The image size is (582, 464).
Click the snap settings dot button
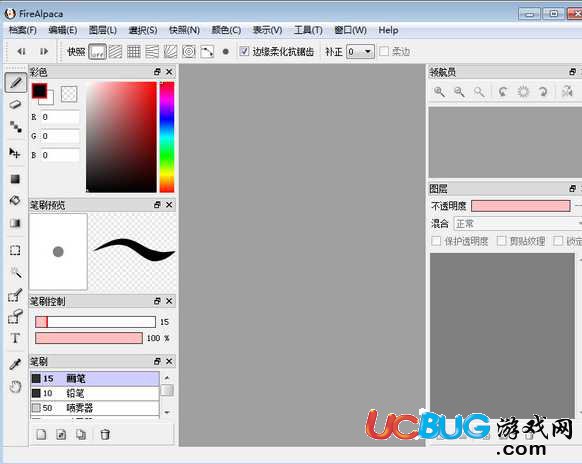(x=225, y=52)
